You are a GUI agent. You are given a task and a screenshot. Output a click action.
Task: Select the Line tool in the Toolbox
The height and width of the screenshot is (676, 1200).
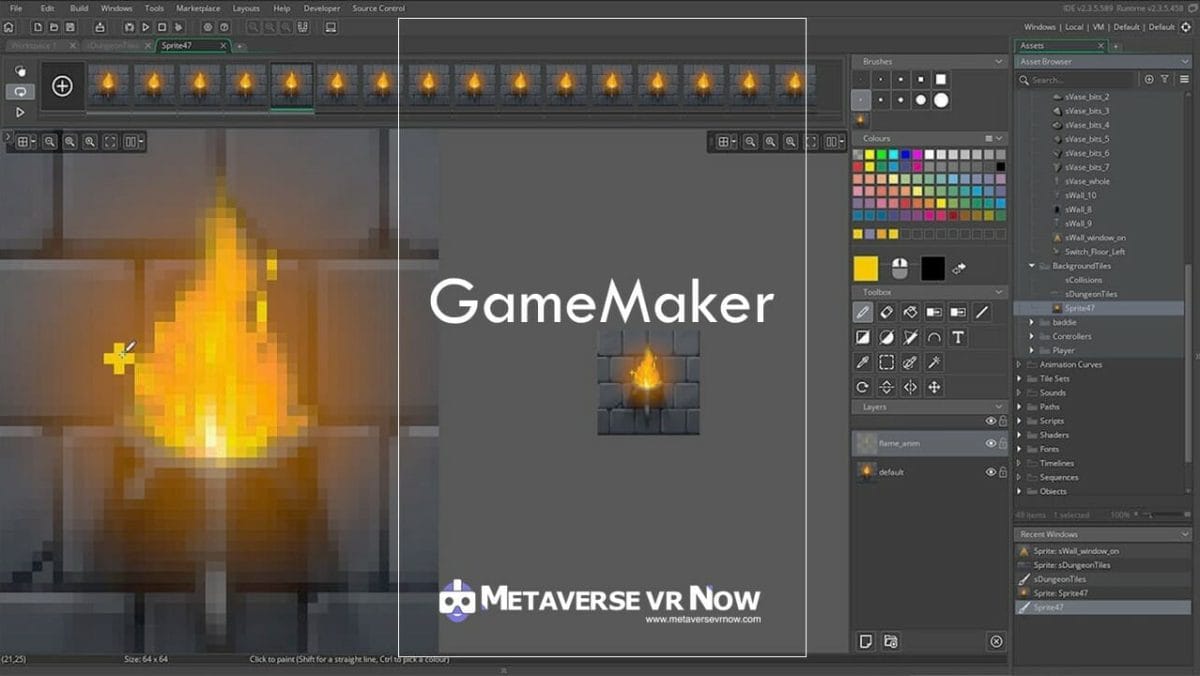982,312
